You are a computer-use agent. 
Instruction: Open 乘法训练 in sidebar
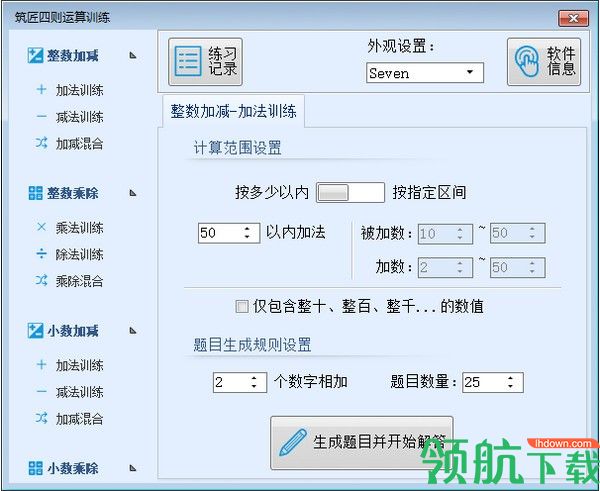tap(80, 228)
